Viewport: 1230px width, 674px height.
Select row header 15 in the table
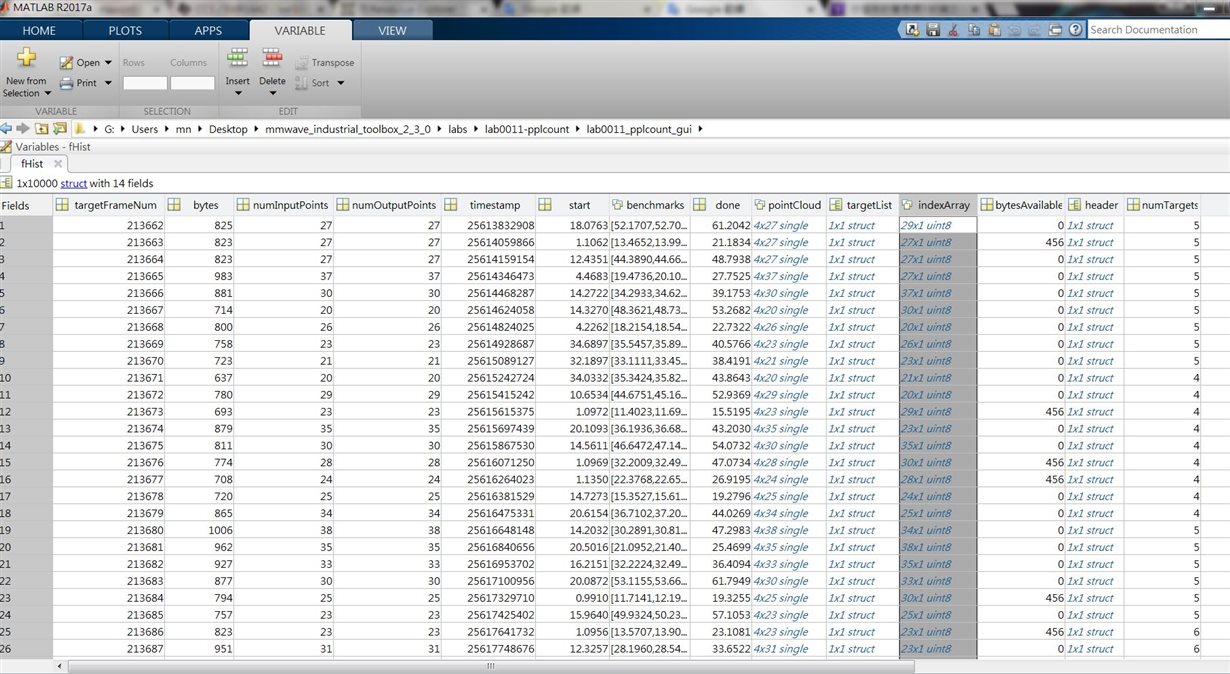[x=26, y=462]
